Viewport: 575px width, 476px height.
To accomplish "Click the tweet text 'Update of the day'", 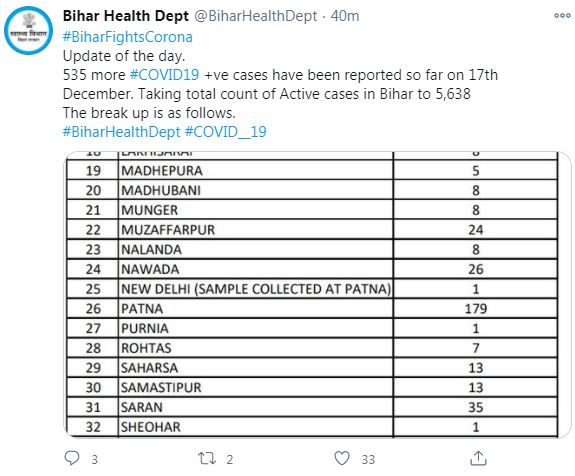I will click(x=124, y=56).
